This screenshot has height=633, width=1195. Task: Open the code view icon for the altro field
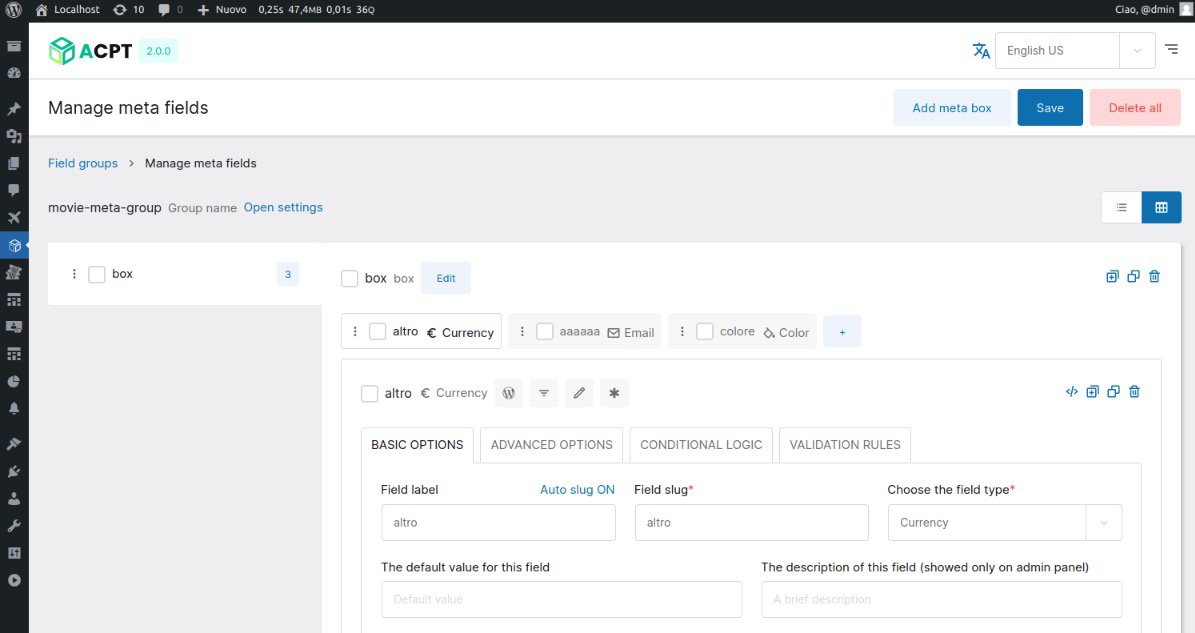tap(1072, 391)
